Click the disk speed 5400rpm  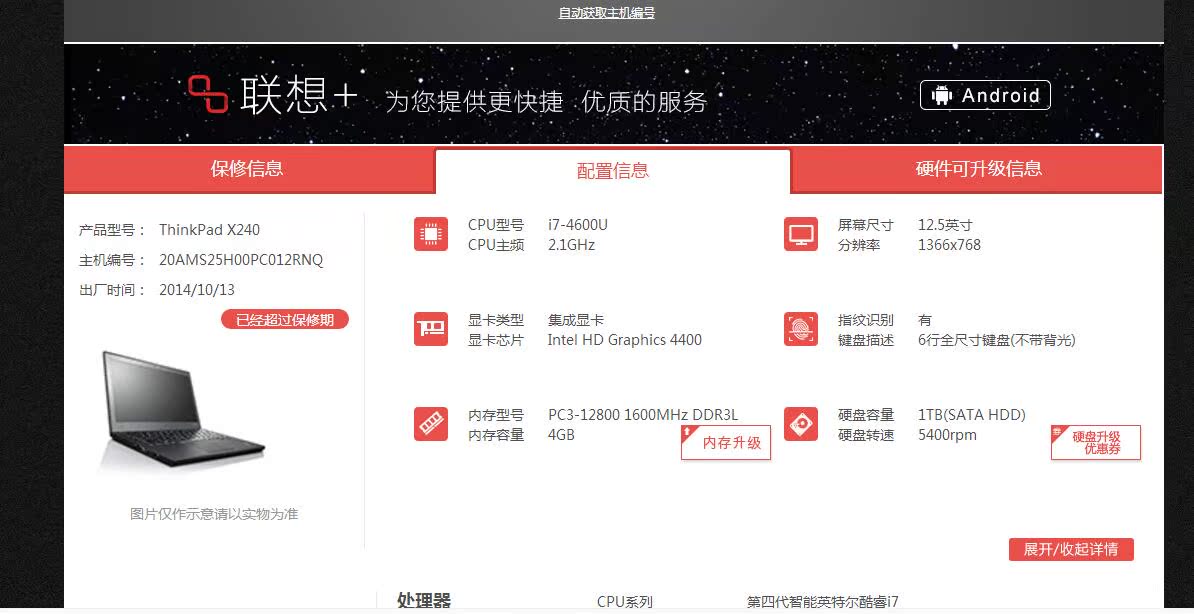tap(947, 435)
